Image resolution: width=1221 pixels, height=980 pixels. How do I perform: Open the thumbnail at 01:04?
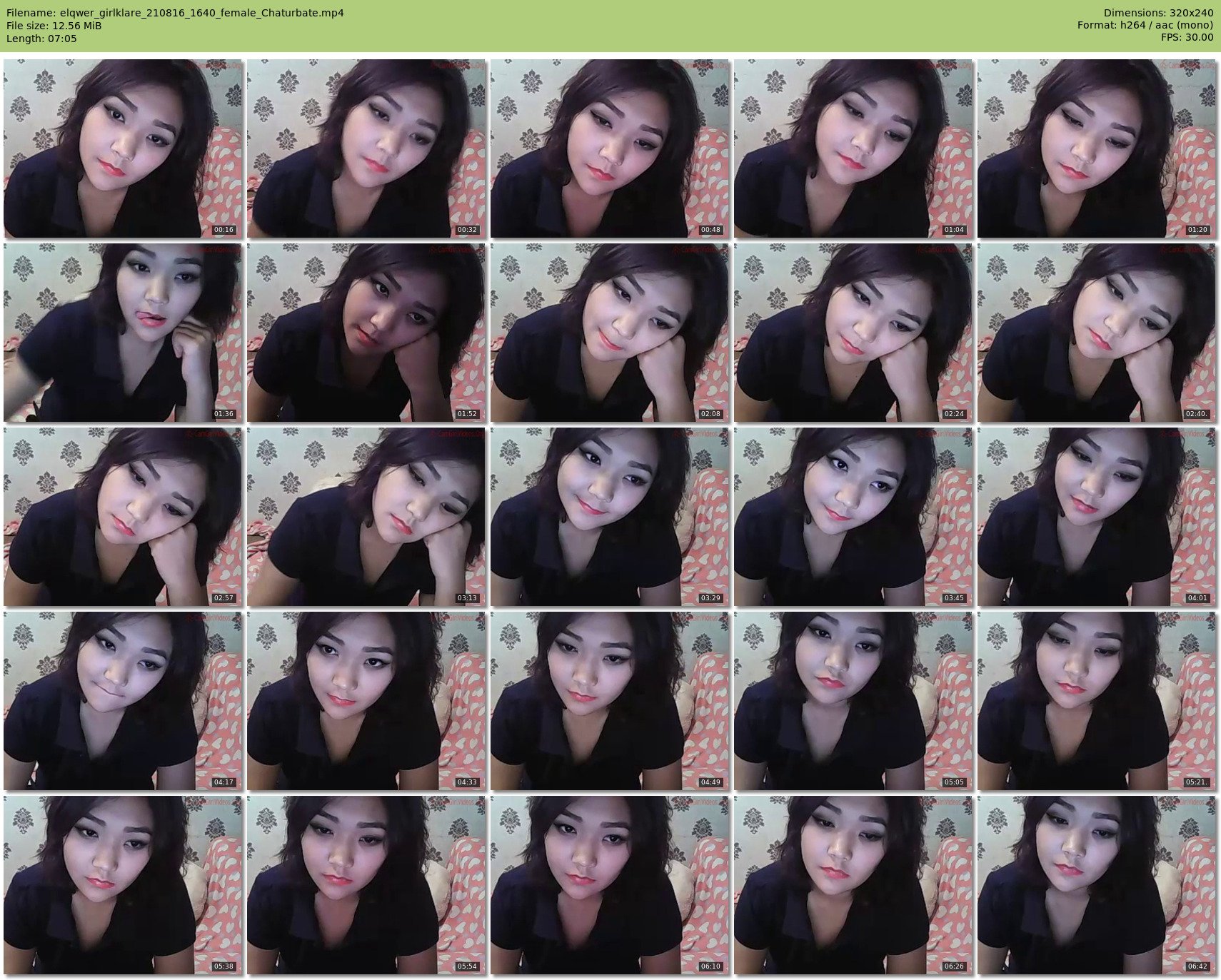853,148
